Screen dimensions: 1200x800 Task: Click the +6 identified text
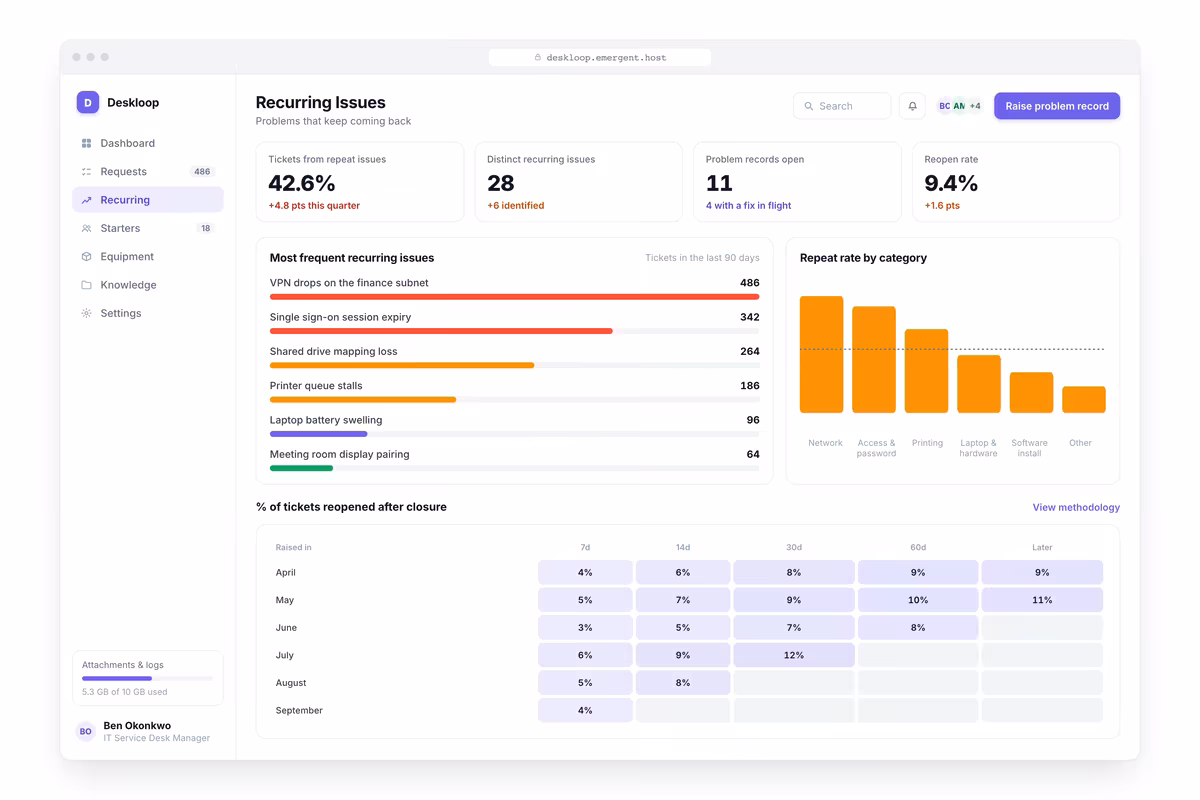pos(516,206)
